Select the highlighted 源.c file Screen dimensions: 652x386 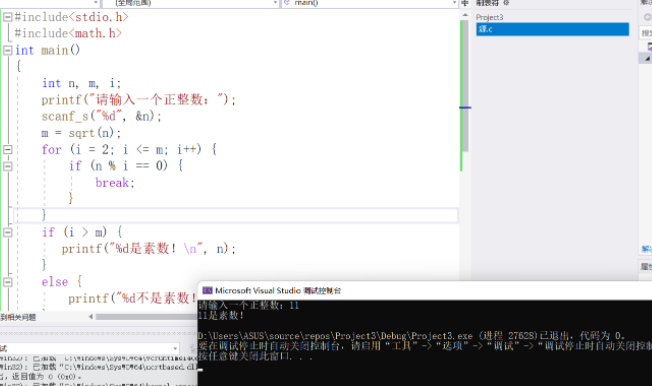click(552, 29)
